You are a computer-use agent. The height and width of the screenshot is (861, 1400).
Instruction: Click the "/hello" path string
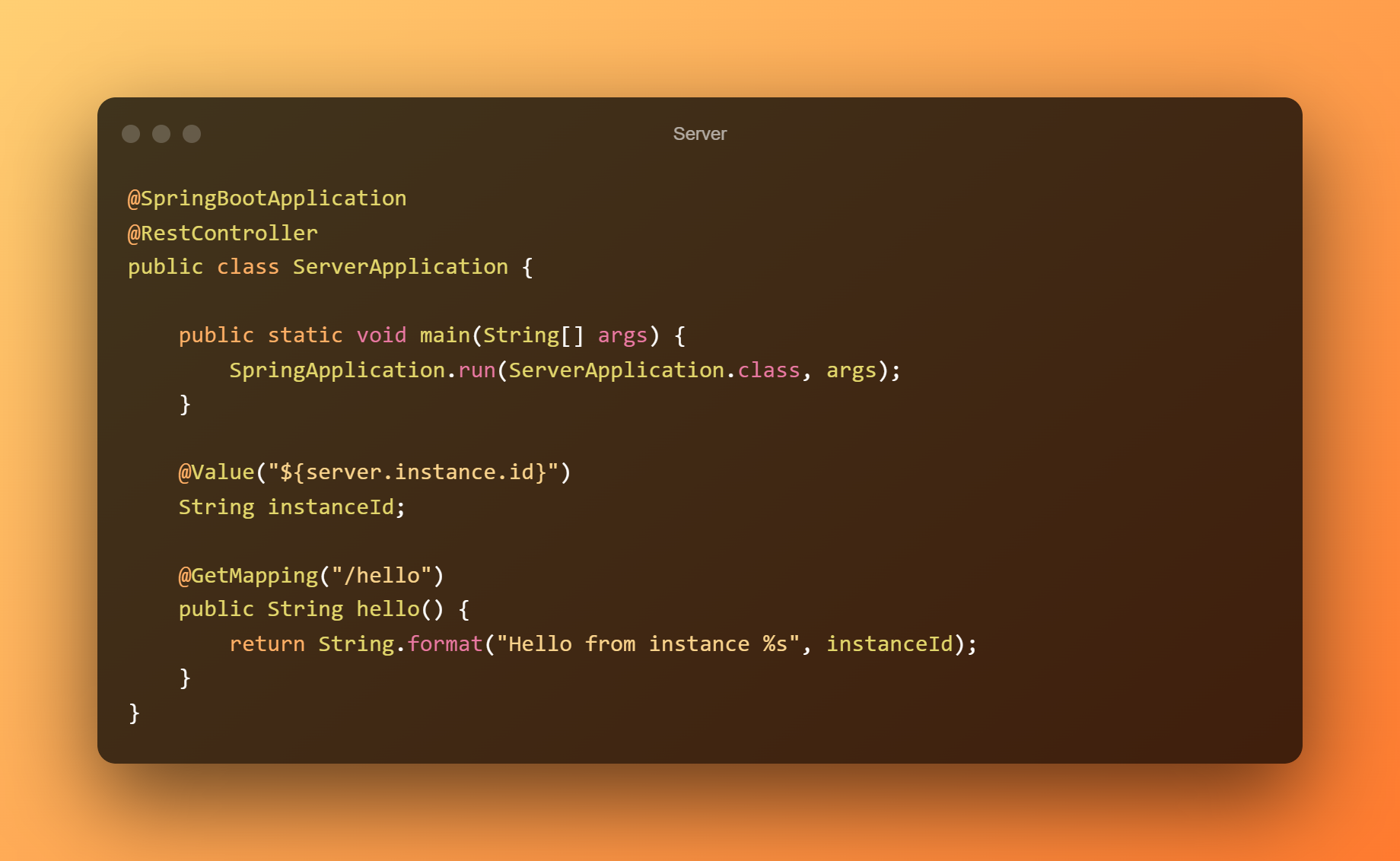(387, 576)
